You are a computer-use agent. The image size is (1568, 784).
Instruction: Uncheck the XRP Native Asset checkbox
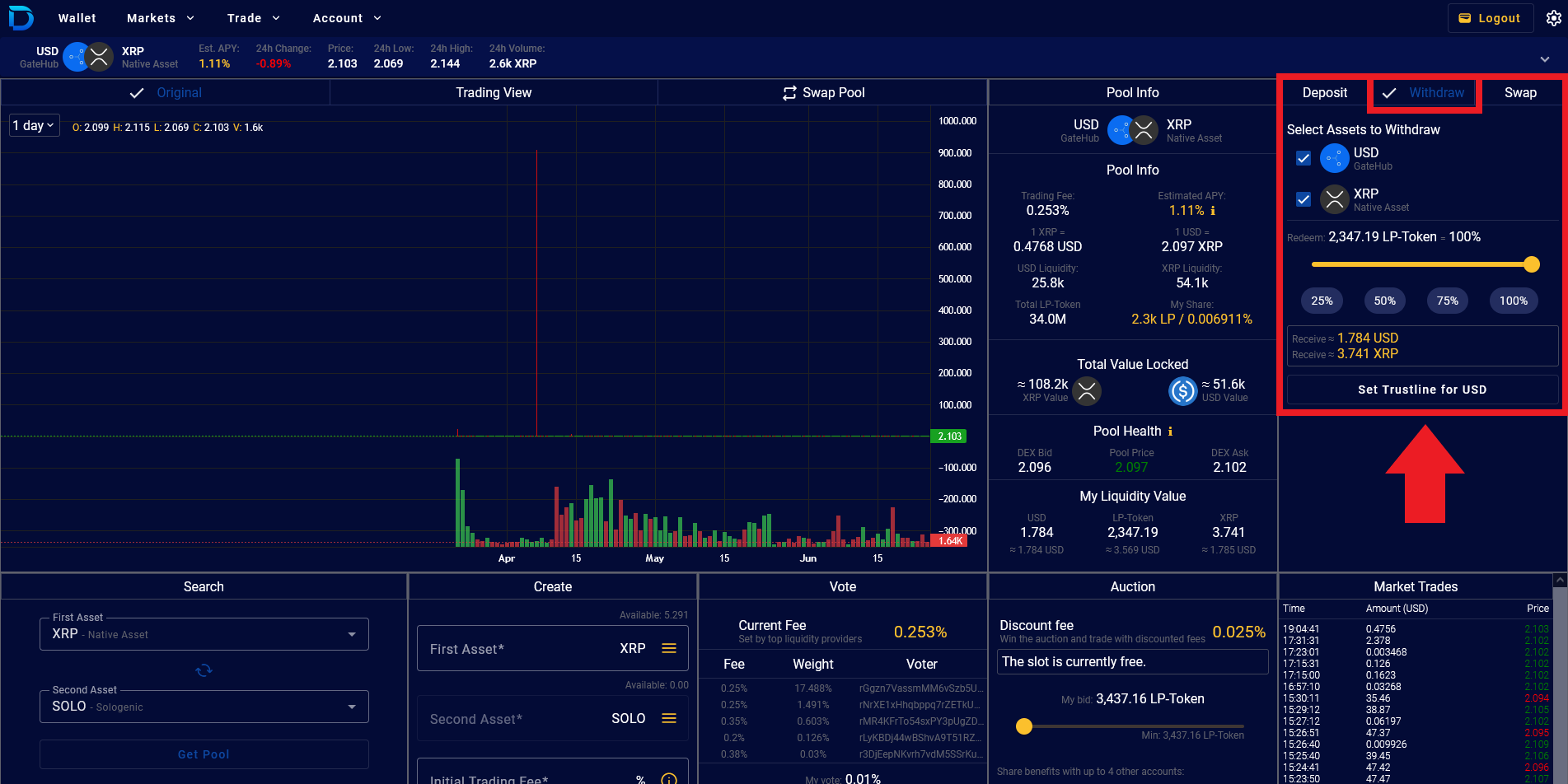coord(1304,199)
